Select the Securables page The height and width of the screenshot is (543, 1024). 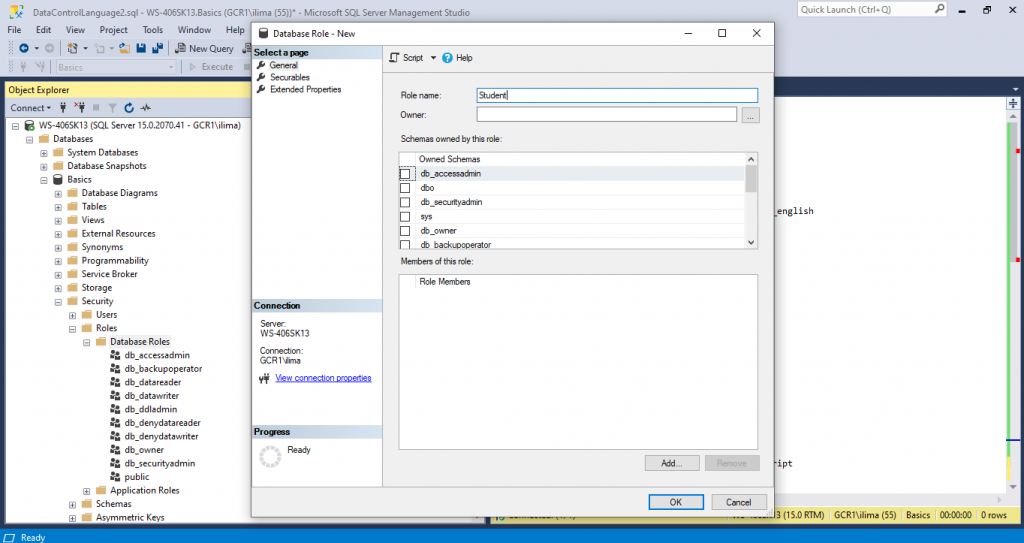coord(289,77)
